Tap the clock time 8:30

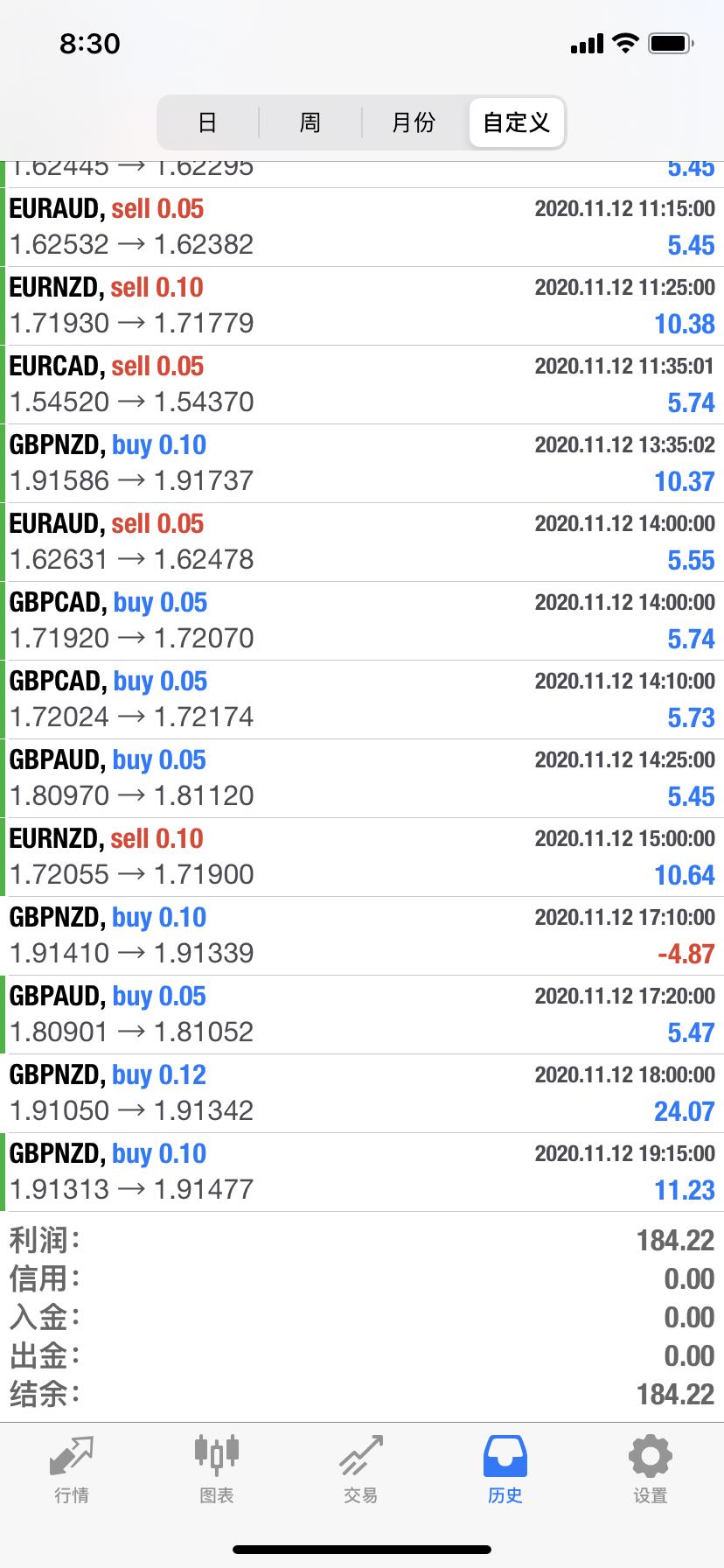click(90, 44)
